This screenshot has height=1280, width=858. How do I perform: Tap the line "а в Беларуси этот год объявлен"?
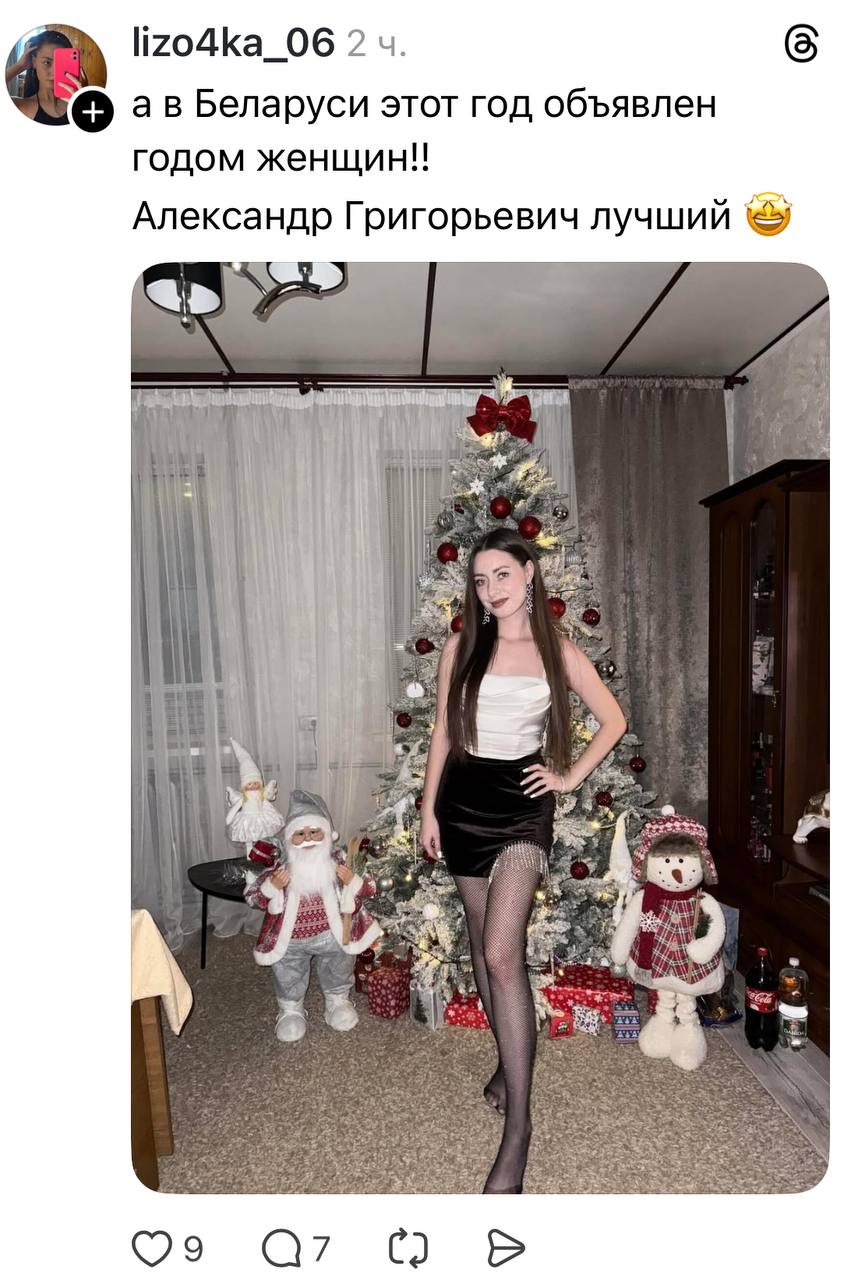pos(424,104)
